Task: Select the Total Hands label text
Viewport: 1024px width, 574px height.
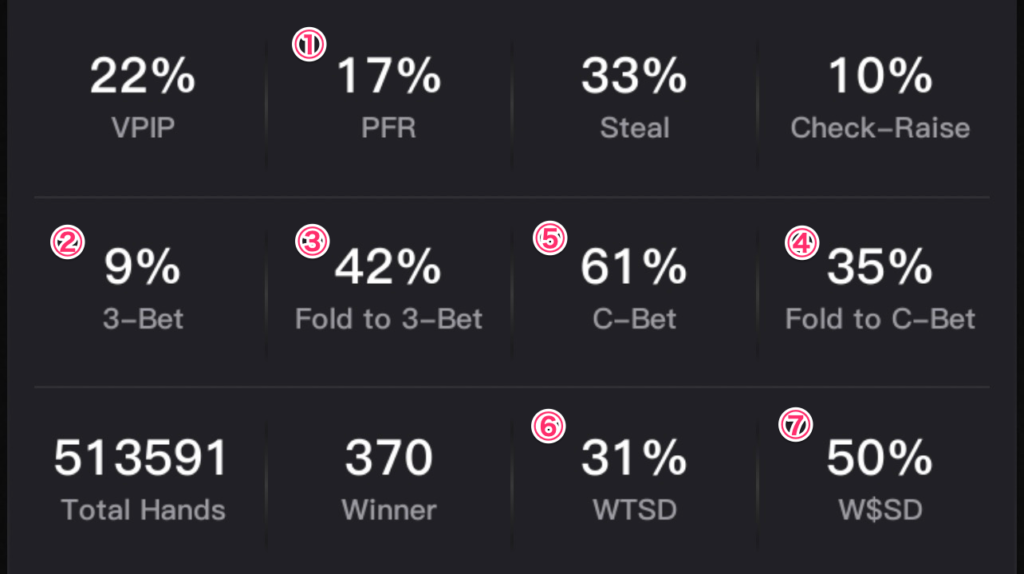Action: [143, 510]
